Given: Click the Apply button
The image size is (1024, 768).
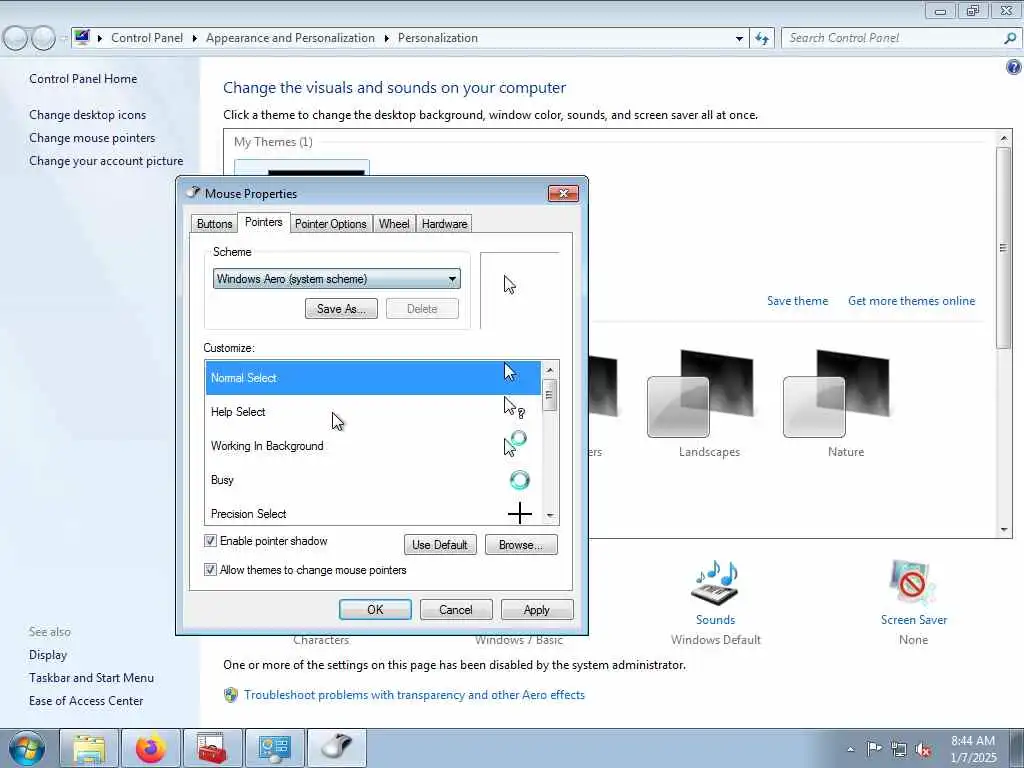Looking at the screenshot, I should point(537,609).
